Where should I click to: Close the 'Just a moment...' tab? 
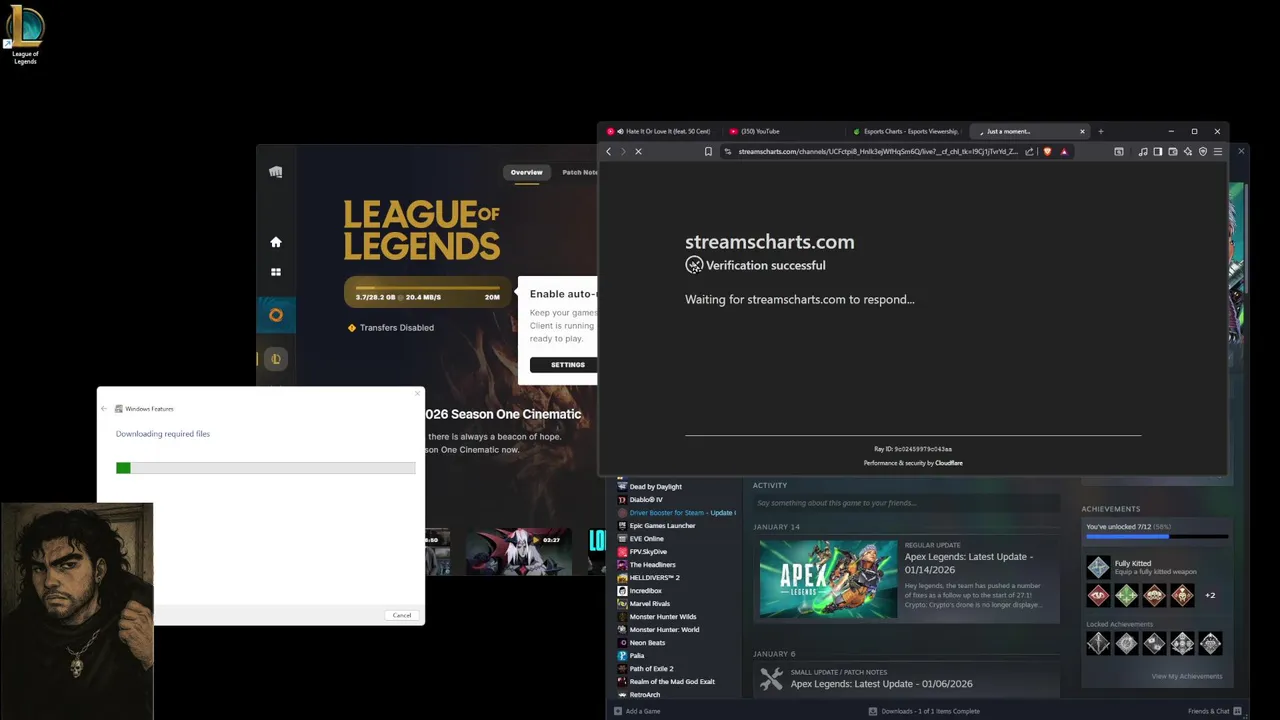[x=1082, y=131]
